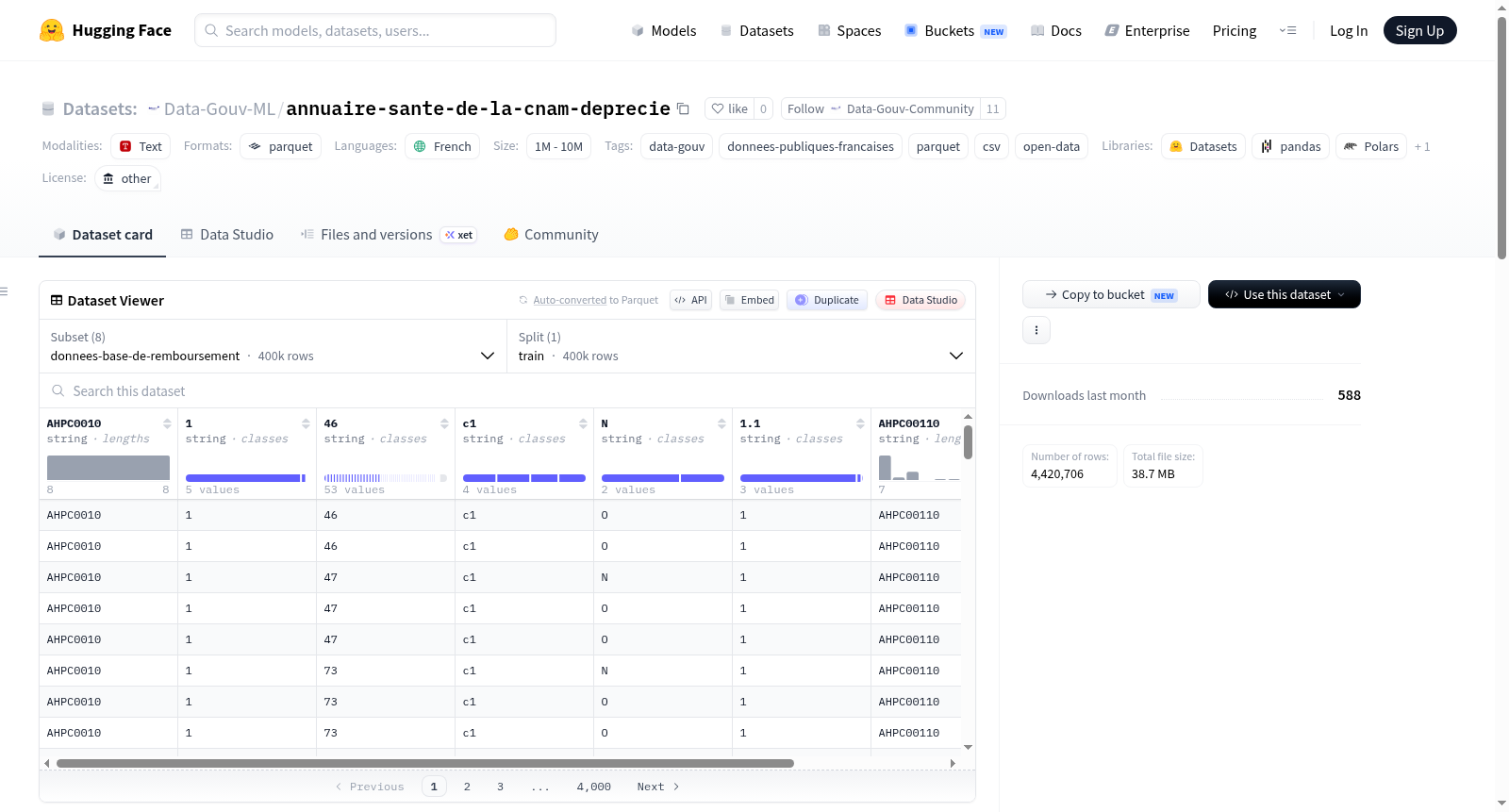Go to Models in top navigation
1509x812 pixels.
pyautogui.click(x=664, y=30)
